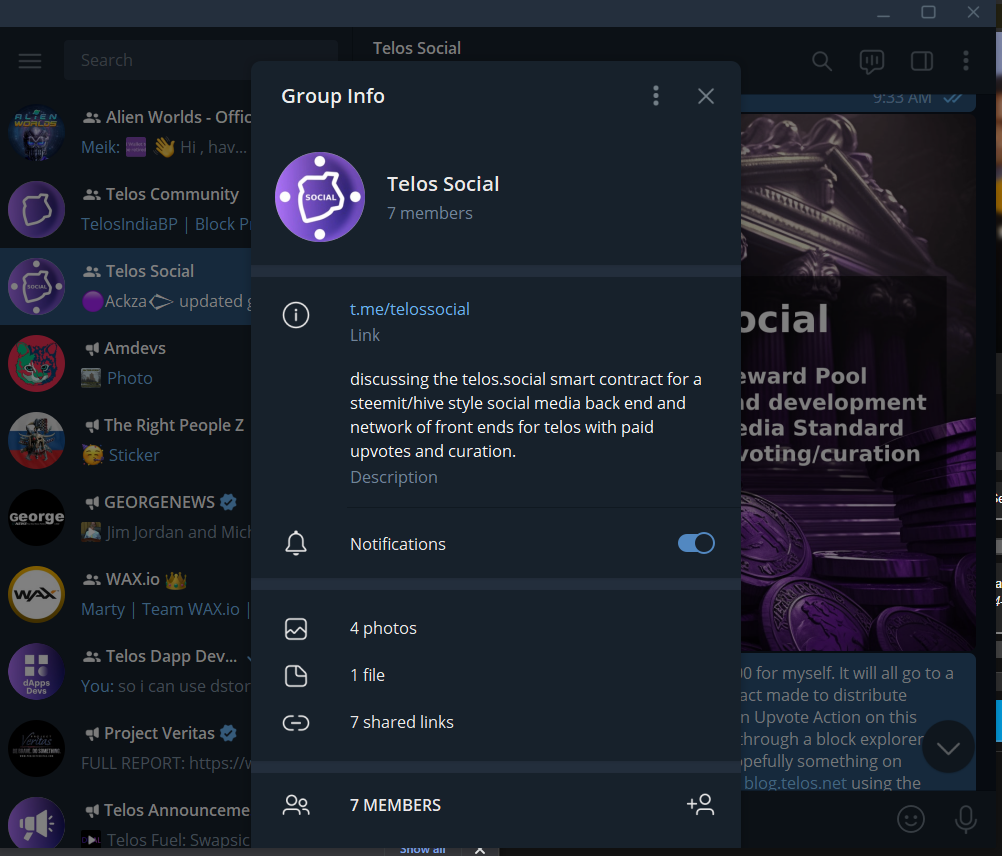
Task: Click the 7 MEMBERS heading
Action: click(396, 805)
